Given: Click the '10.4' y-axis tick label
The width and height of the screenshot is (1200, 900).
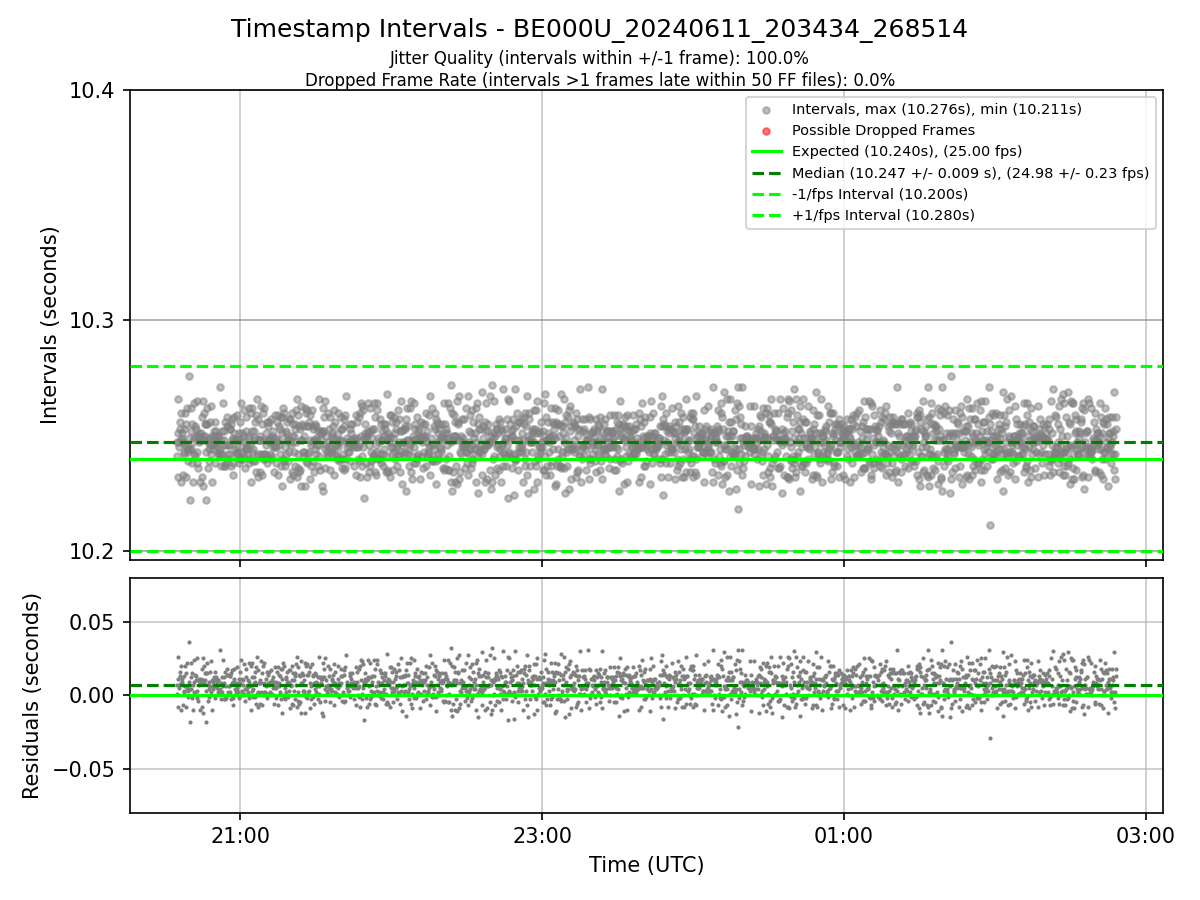Looking at the screenshot, I should (91, 91).
